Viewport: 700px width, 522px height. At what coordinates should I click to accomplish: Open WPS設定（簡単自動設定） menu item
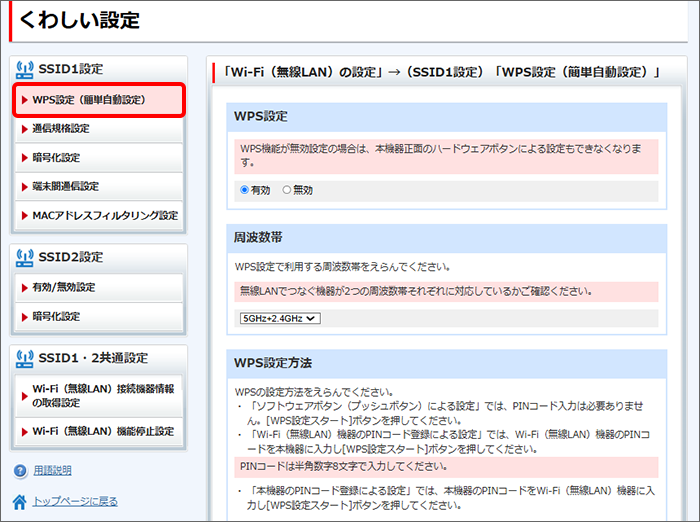coord(98,100)
